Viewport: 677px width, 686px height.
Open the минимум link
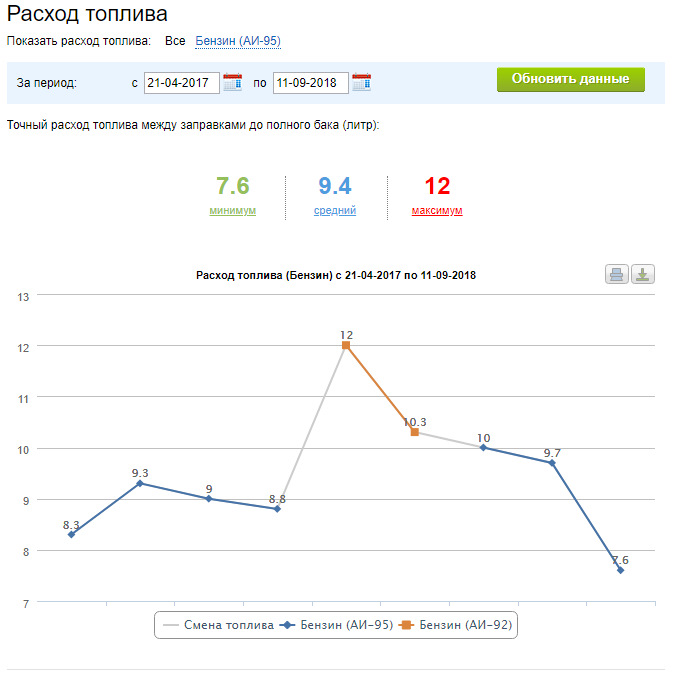click(232, 211)
